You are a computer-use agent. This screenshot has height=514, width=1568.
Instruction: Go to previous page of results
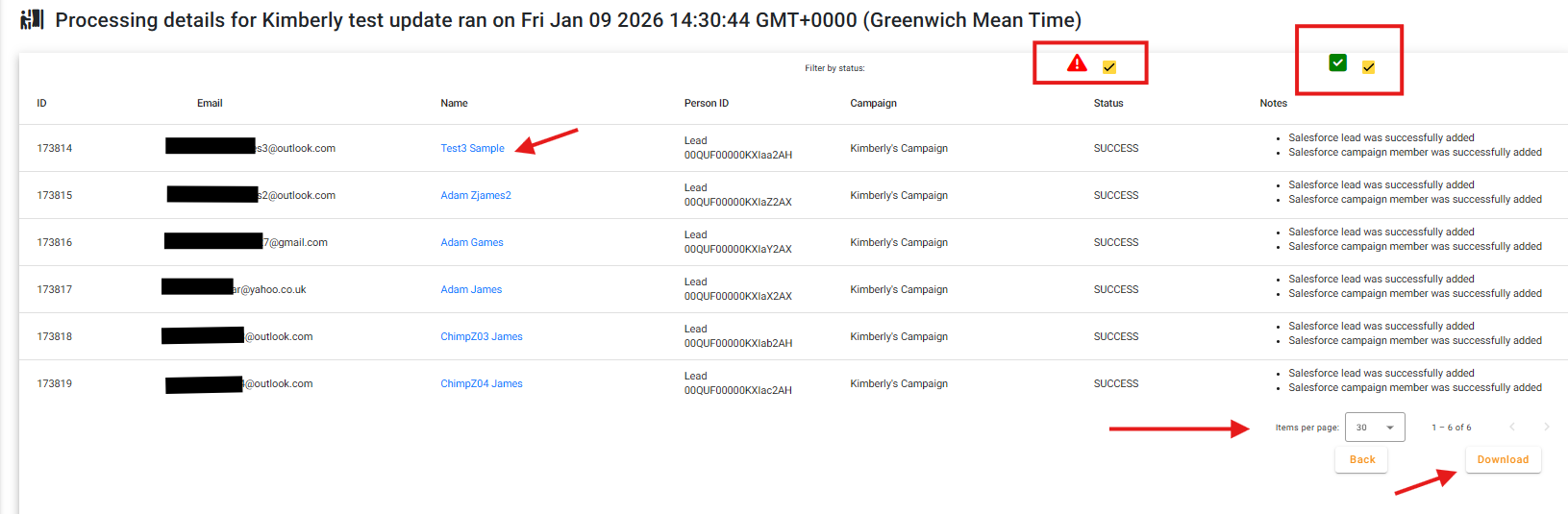pos(1511,427)
